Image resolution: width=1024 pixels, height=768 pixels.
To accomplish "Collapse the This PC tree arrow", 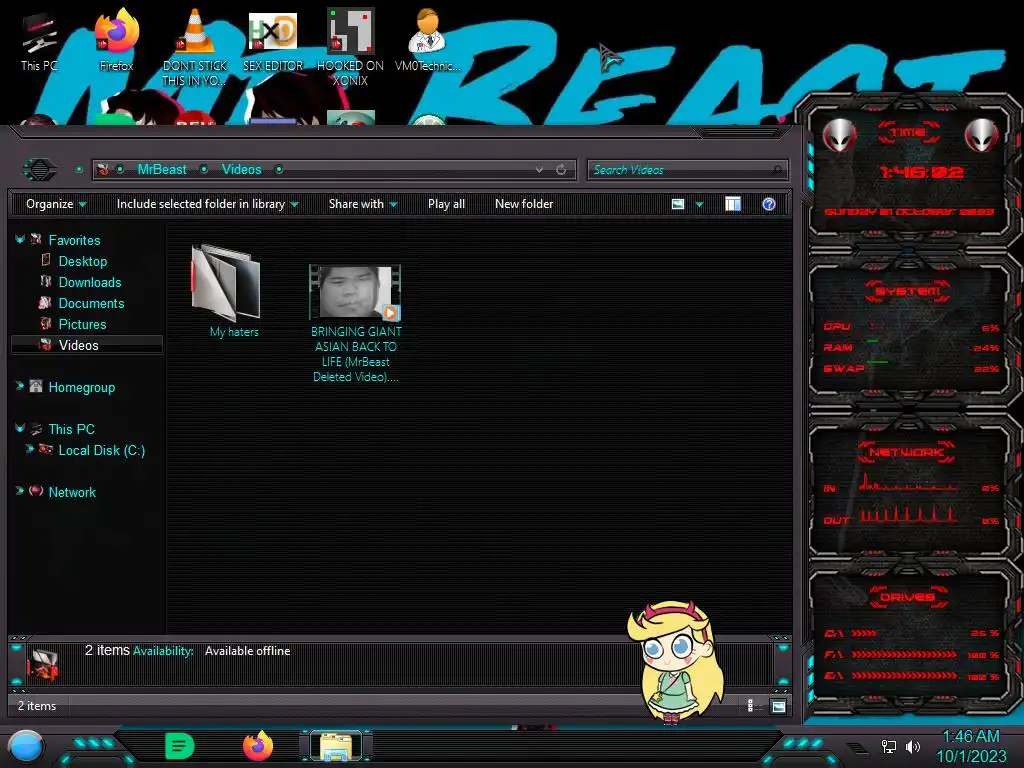I will pyautogui.click(x=20, y=428).
